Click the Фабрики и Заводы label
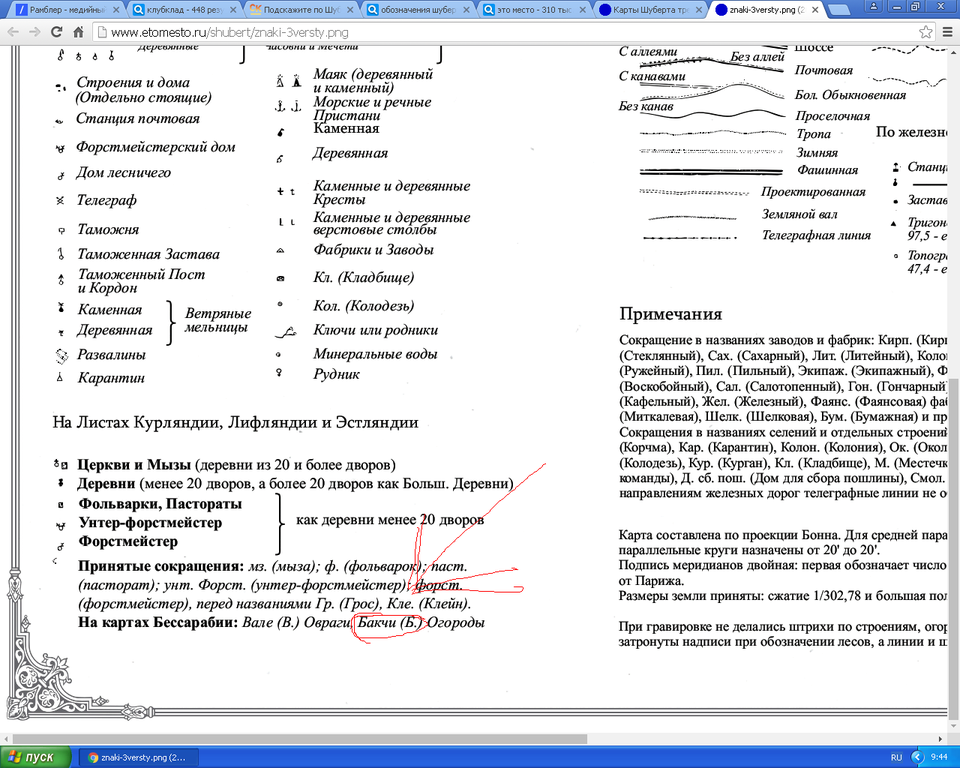 [373, 250]
